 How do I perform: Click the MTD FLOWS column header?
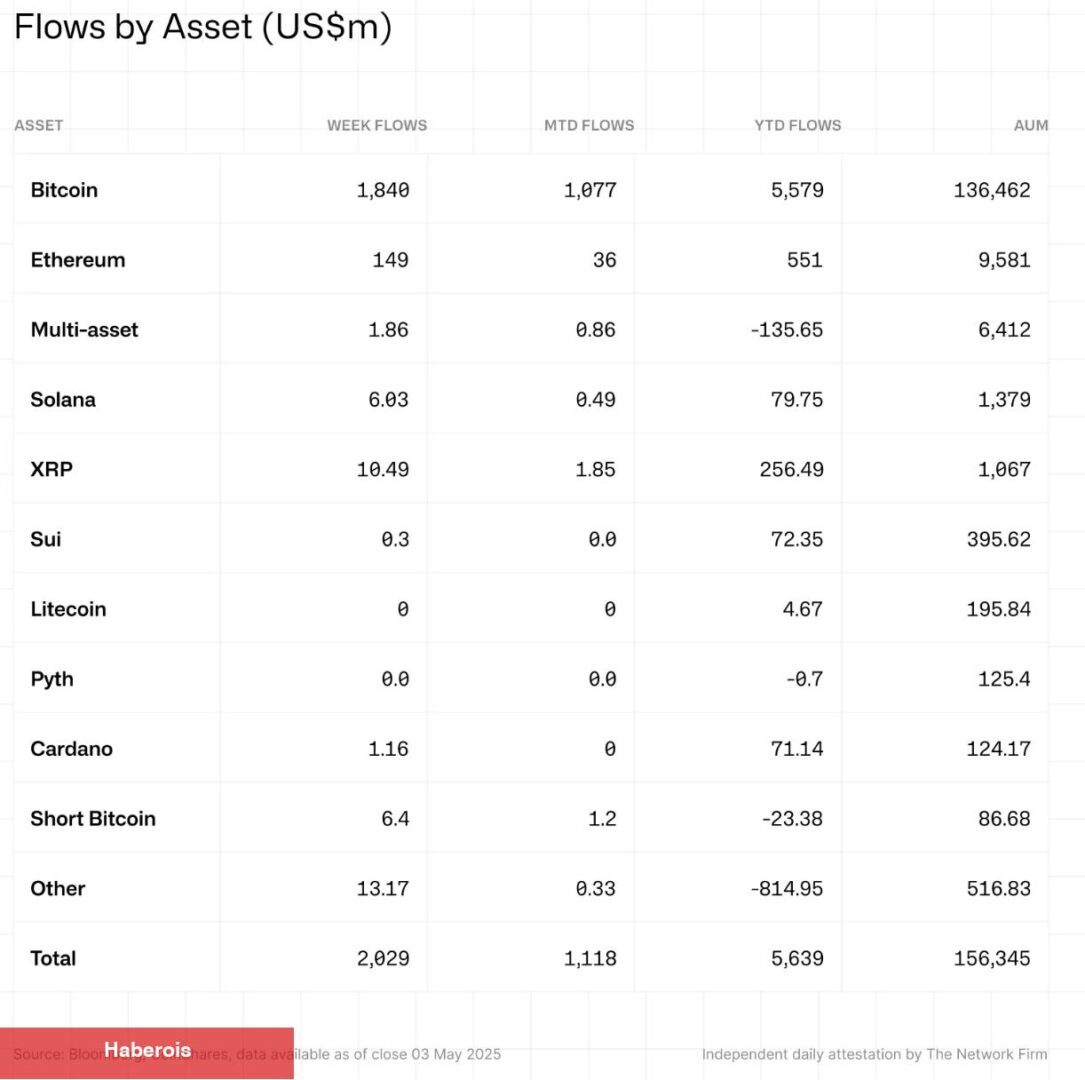[x=589, y=126]
